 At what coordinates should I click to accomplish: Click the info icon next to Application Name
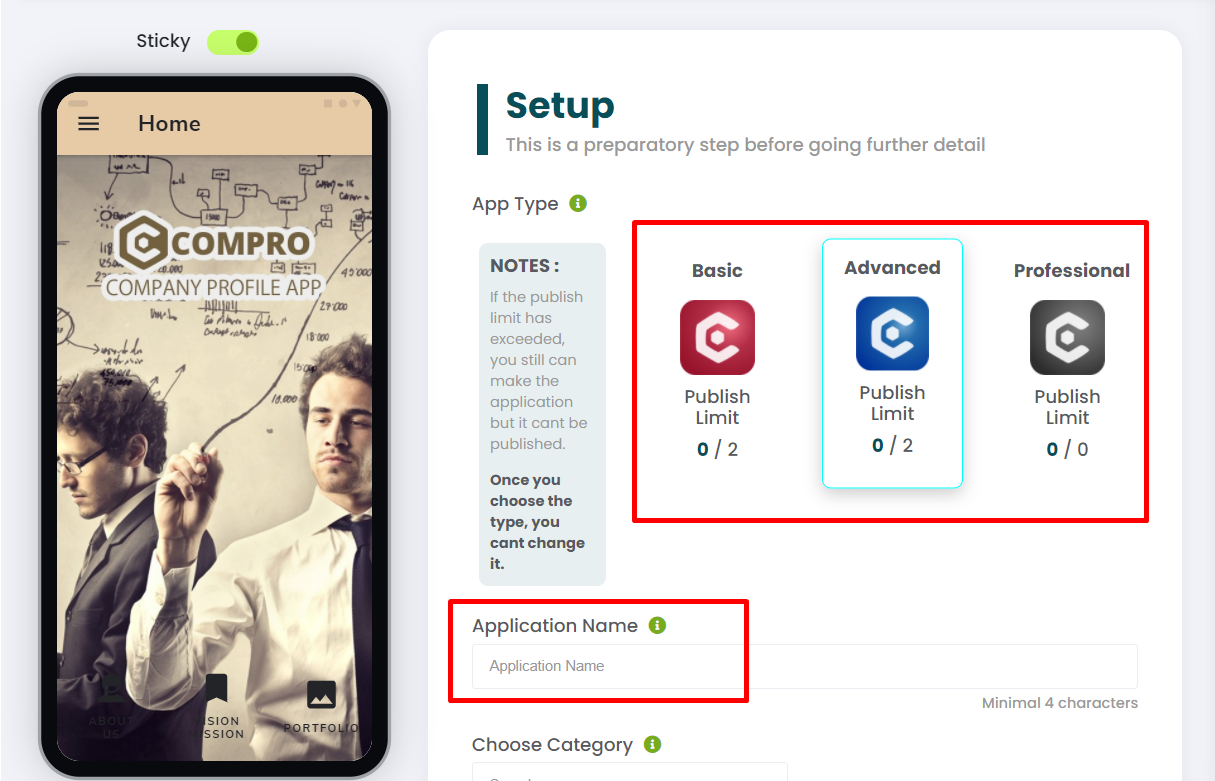(x=657, y=625)
